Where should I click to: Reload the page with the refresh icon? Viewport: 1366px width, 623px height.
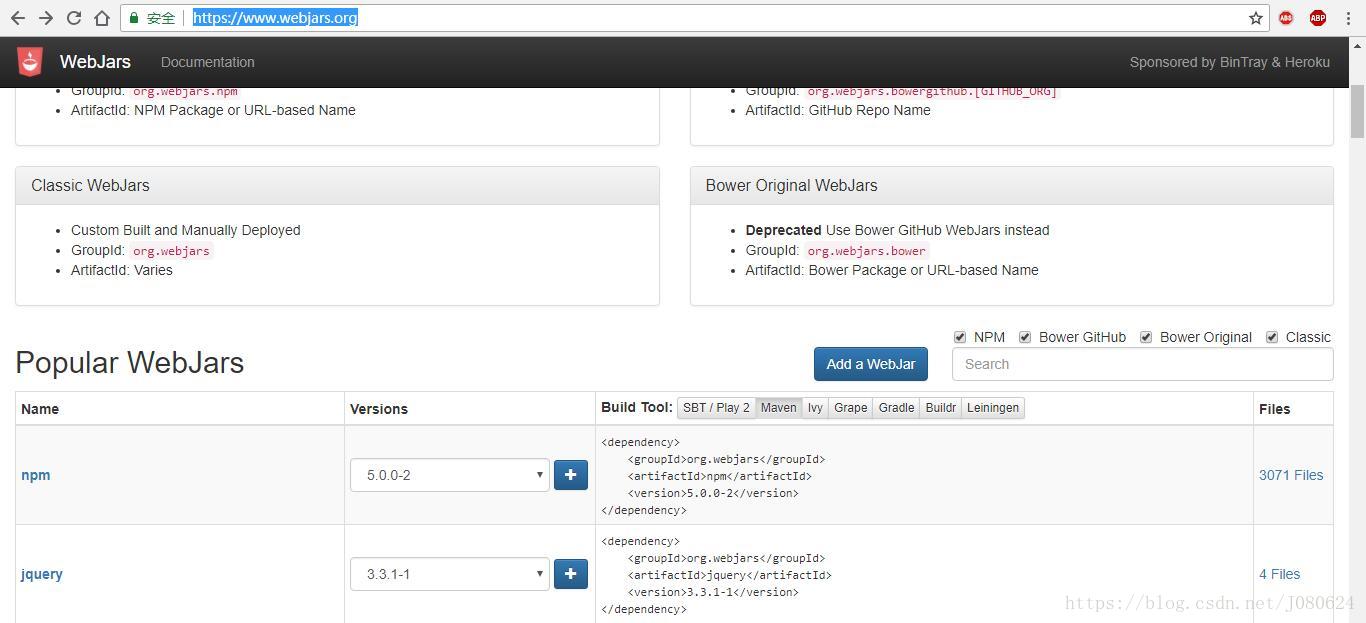(x=74, y=18)
